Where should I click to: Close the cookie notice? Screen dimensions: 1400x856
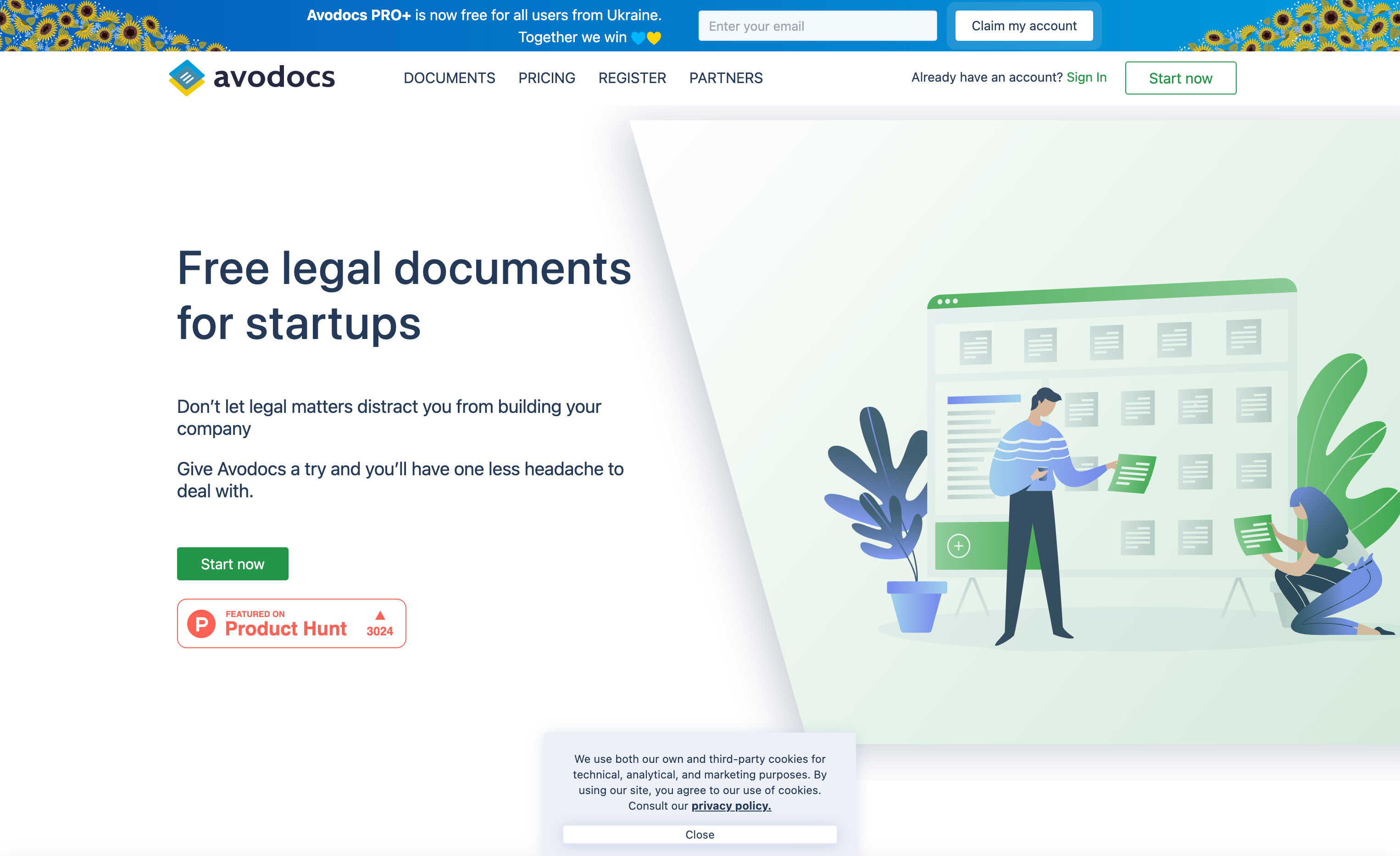click(700, 834)
